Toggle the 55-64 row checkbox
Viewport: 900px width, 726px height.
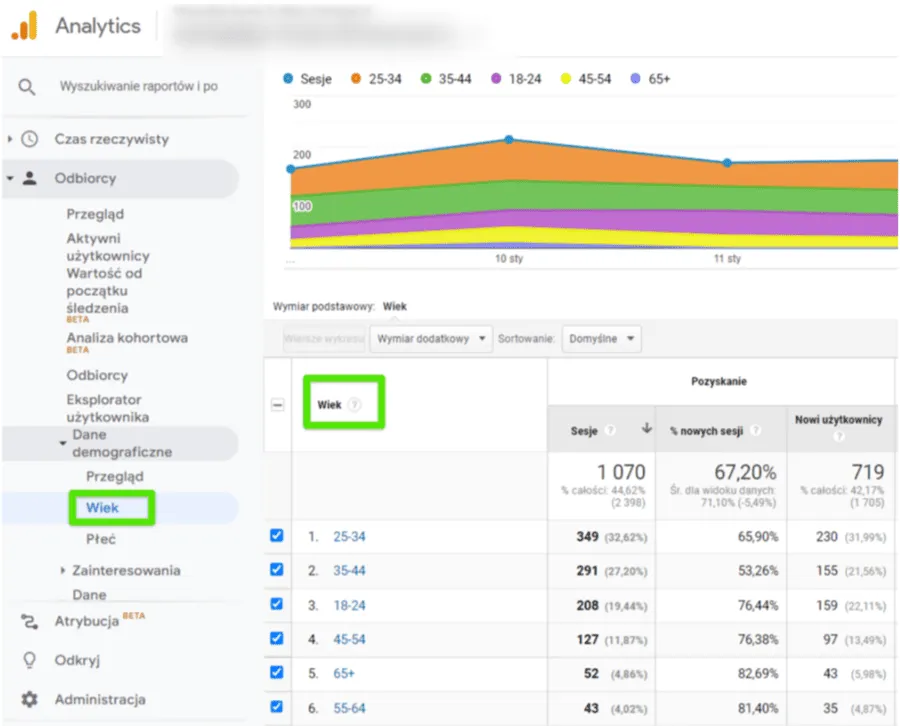pyautogui.click(x=277, y=708)
